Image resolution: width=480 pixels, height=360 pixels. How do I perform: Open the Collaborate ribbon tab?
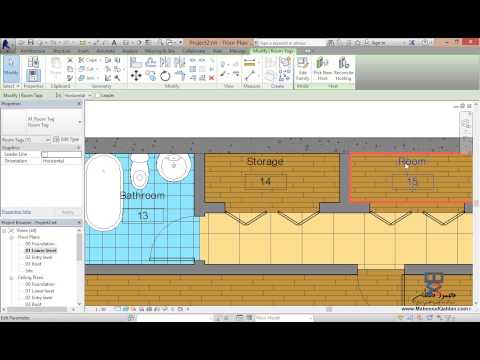(x=194, y=51)
